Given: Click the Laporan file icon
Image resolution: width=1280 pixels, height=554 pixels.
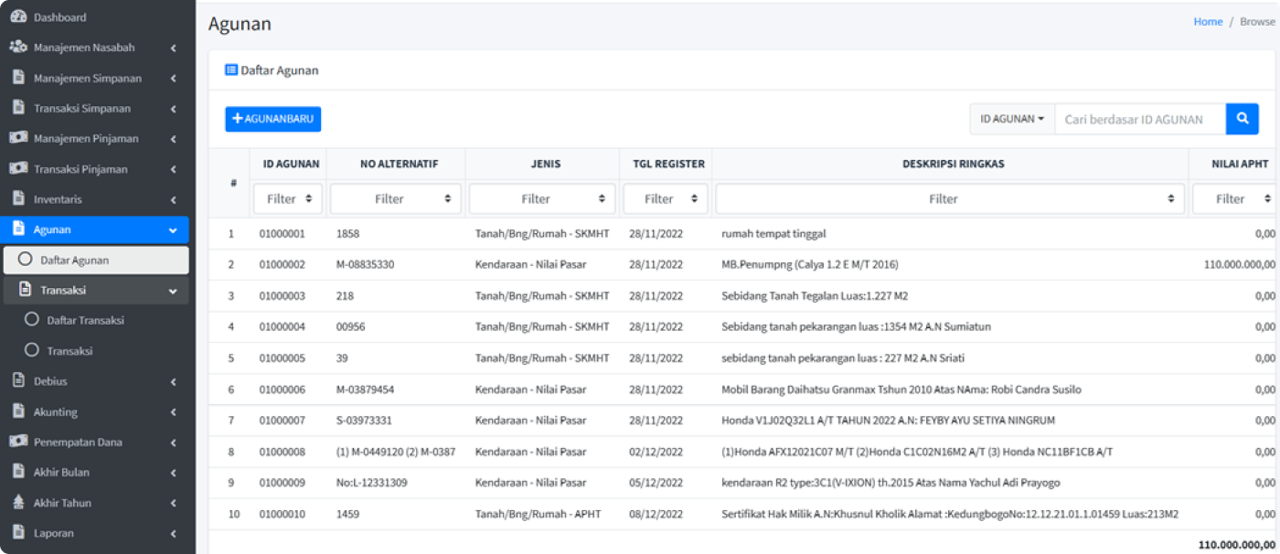Looking at the screenshot, I should pos(18,533).
